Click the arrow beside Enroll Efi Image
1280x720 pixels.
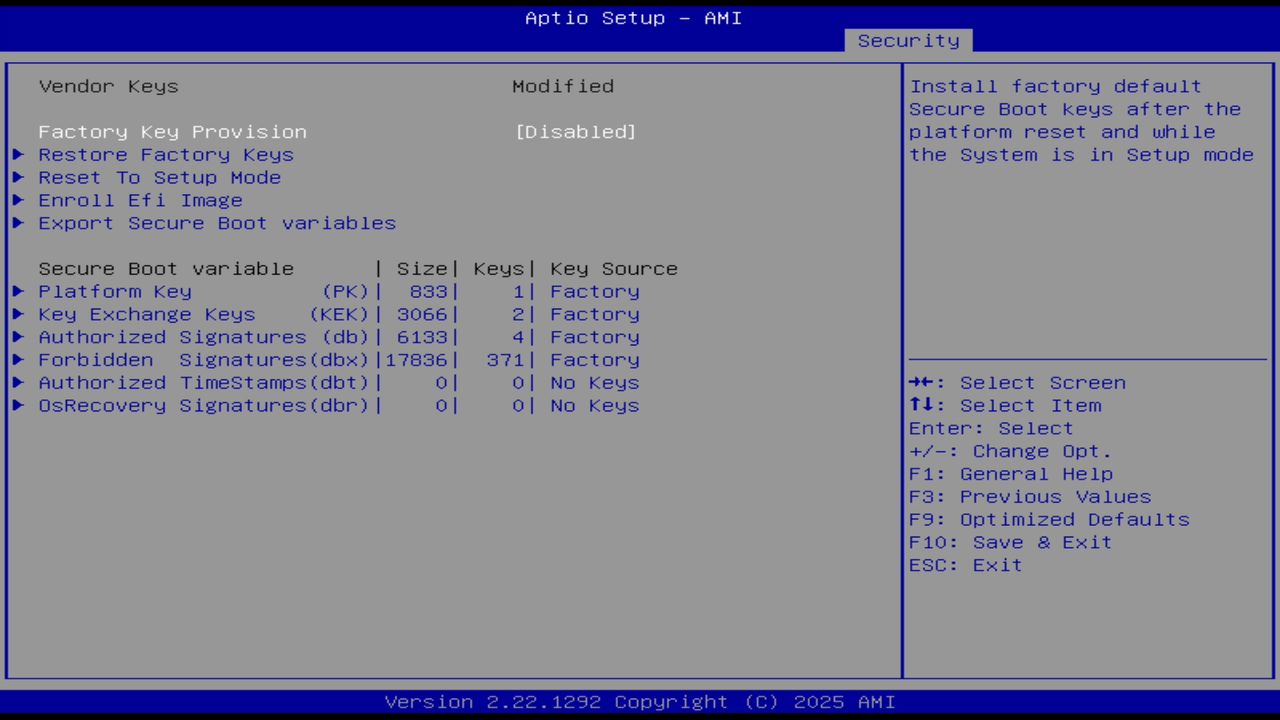click(x=18, y=200)
